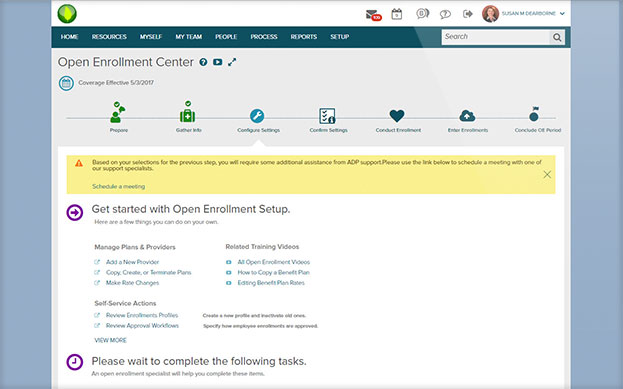Click the chat bubbles icon in the header
Viewport: 623px width, 389px height.
point(422,14)
